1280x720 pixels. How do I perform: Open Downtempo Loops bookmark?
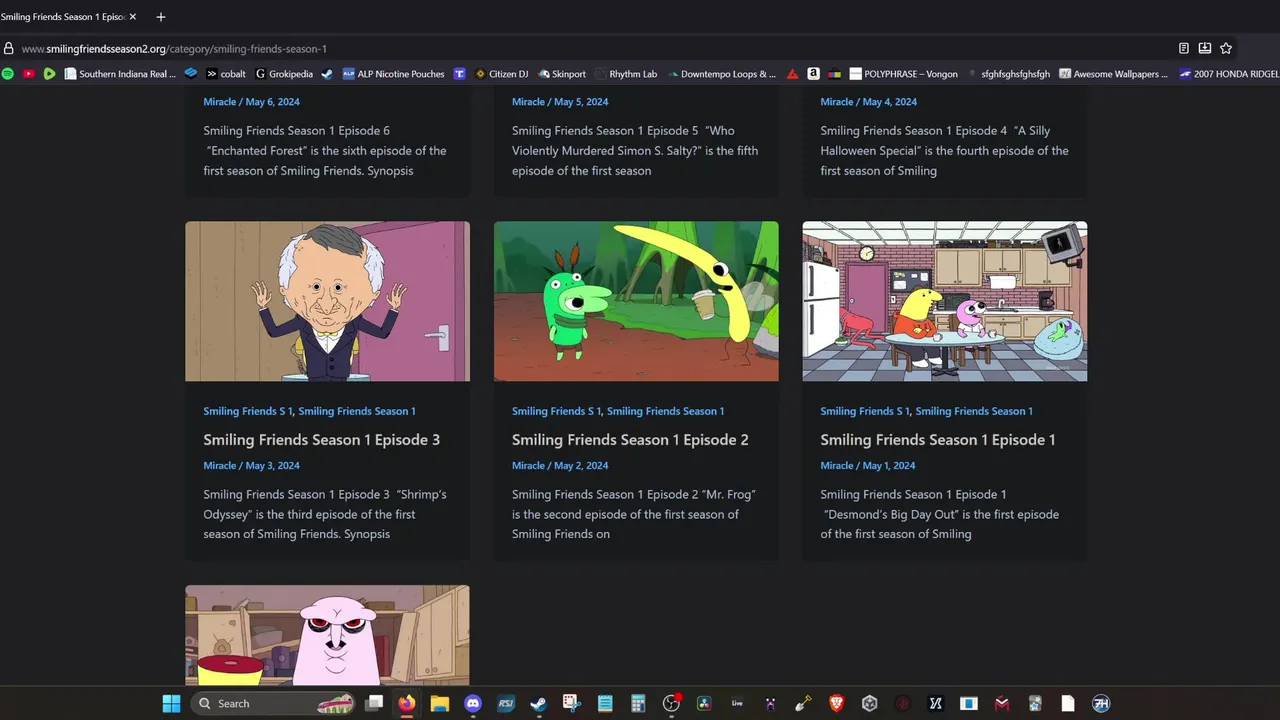point(722,74)
